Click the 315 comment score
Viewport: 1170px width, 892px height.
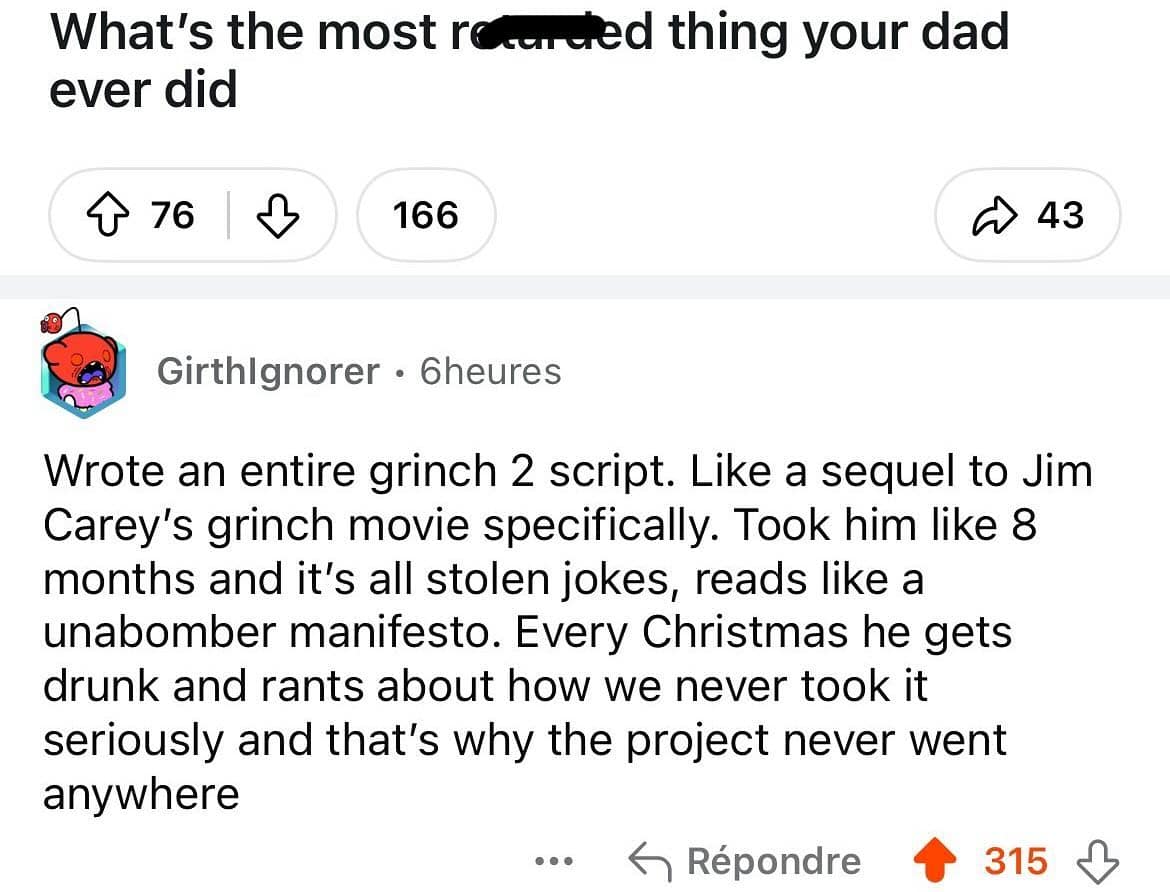[1016, 861]
